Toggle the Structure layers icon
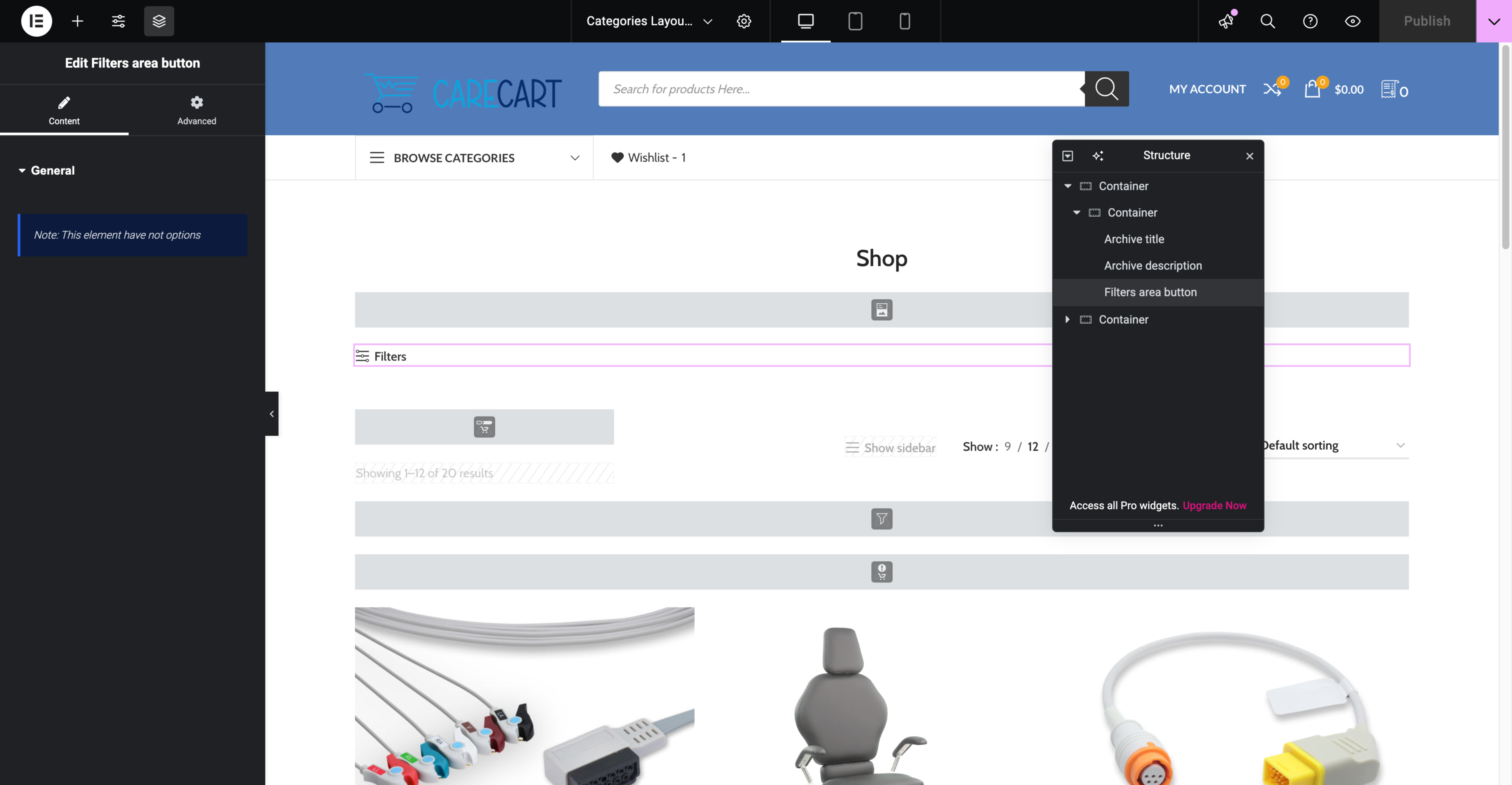The height and width of the screenshot is (785, 1512). (x=159, y=21)
